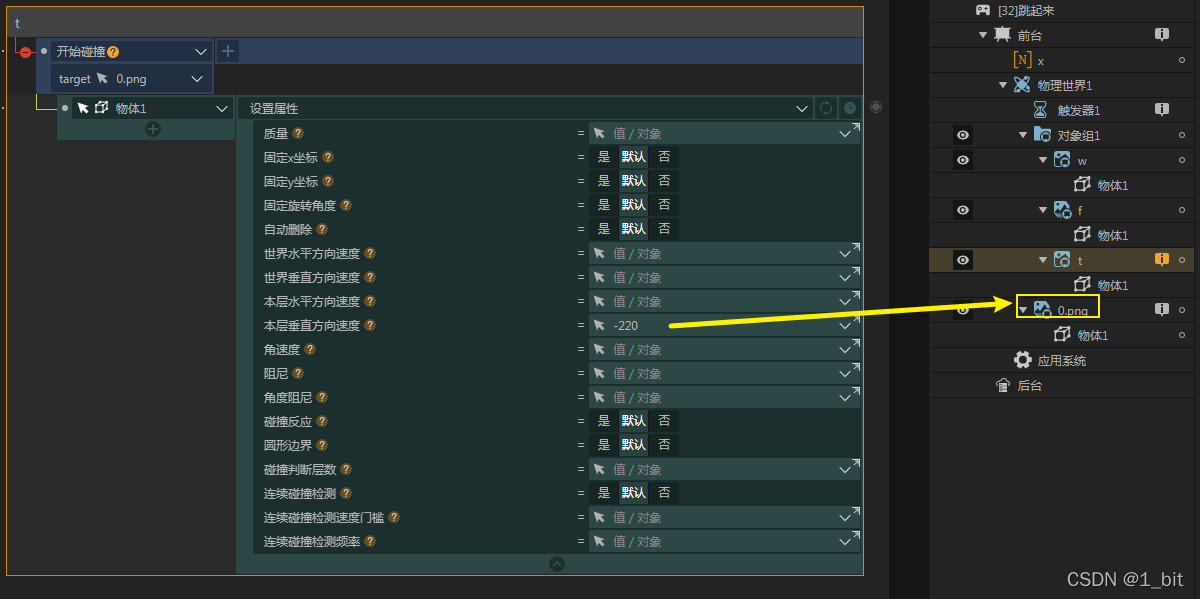
Task: Set 连续碰撞检测 to 否
Action: click(x=664, y=493)
